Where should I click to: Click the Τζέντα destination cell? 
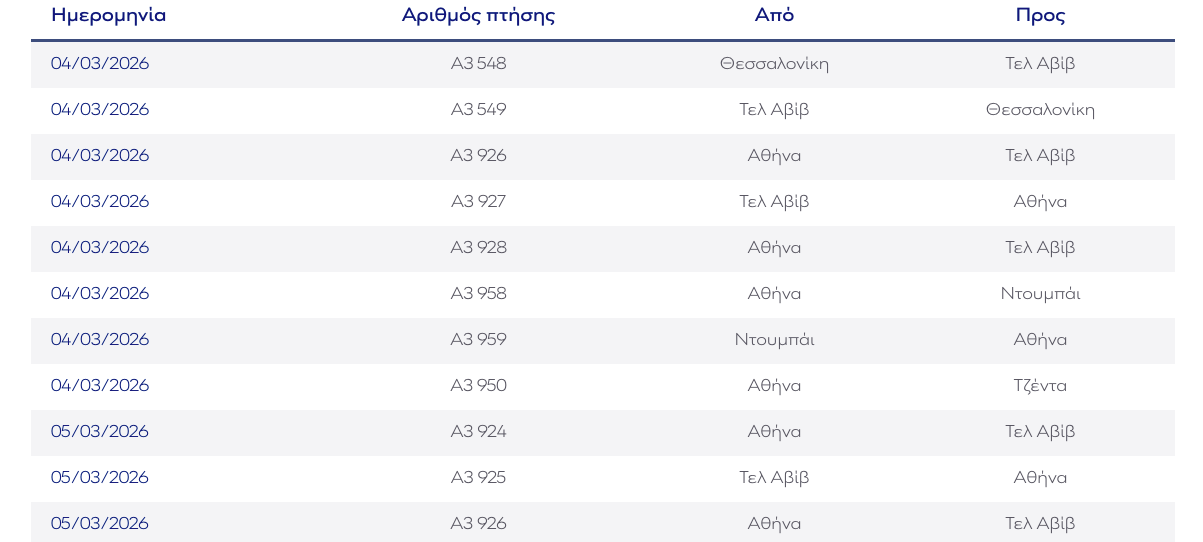click(1040, 386)
